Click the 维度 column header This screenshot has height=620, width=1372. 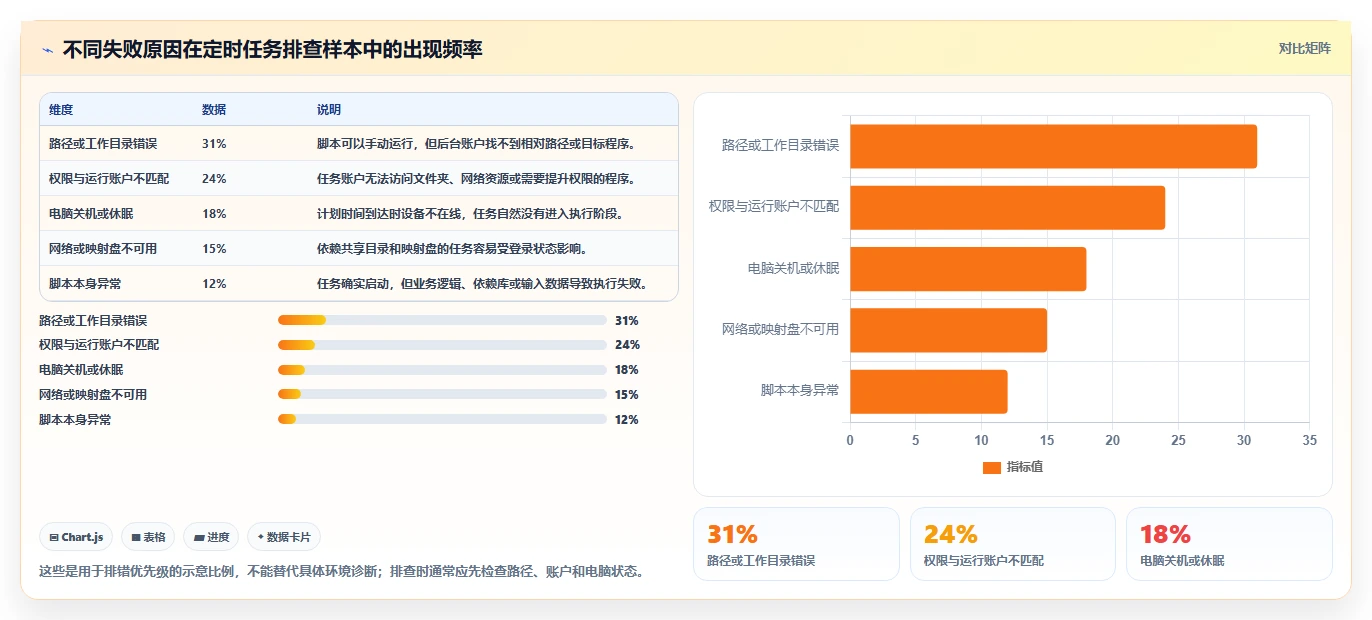61,110
